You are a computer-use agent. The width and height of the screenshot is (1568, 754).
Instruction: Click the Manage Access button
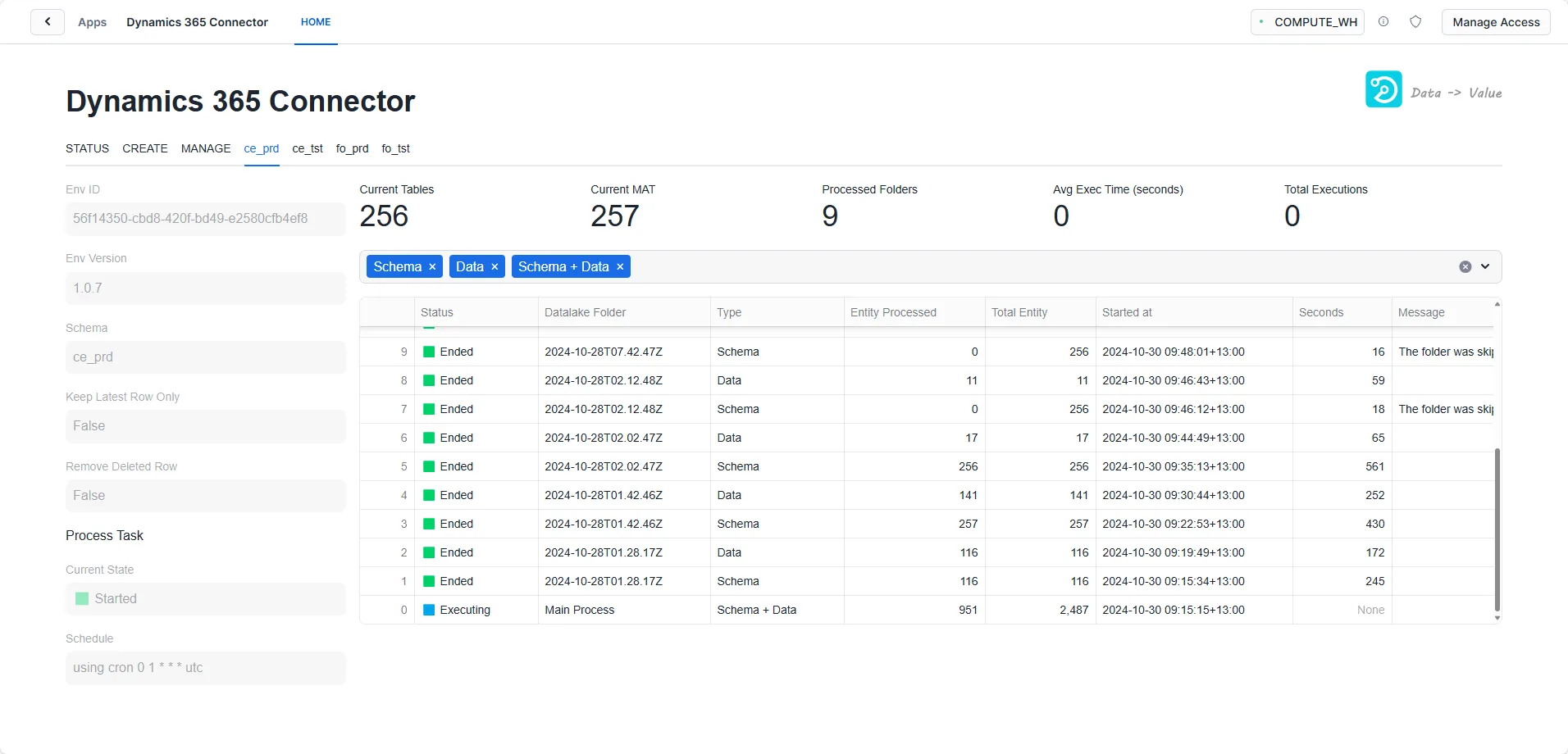pyautogui.click(x=1496, y=22)
